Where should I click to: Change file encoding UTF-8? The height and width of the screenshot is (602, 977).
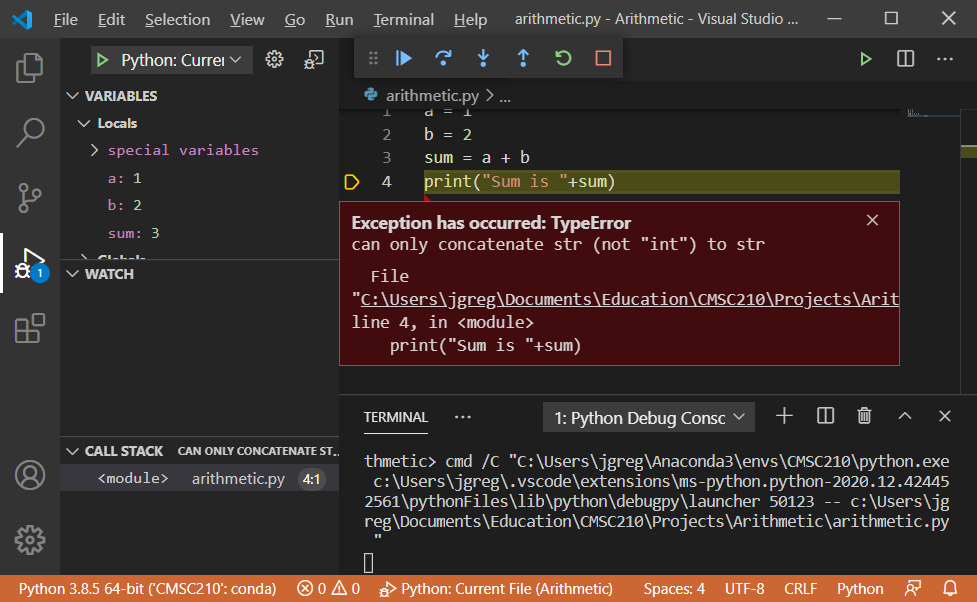click(745, 589)
